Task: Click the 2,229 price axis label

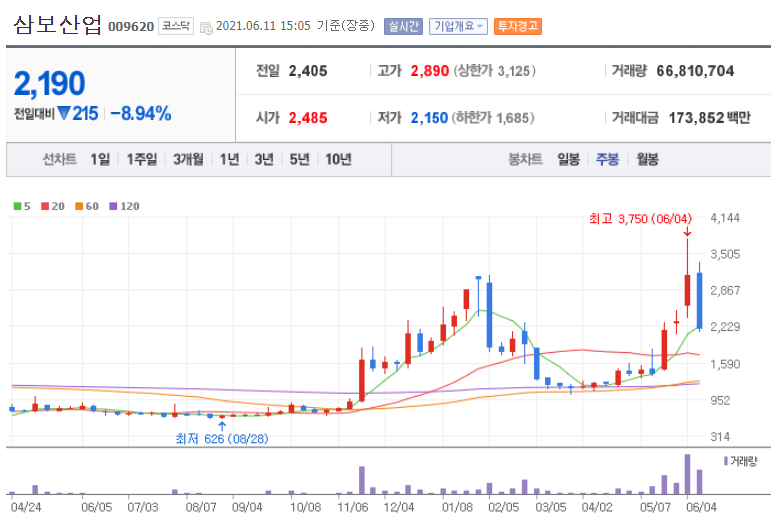Action: click(725, 327)
